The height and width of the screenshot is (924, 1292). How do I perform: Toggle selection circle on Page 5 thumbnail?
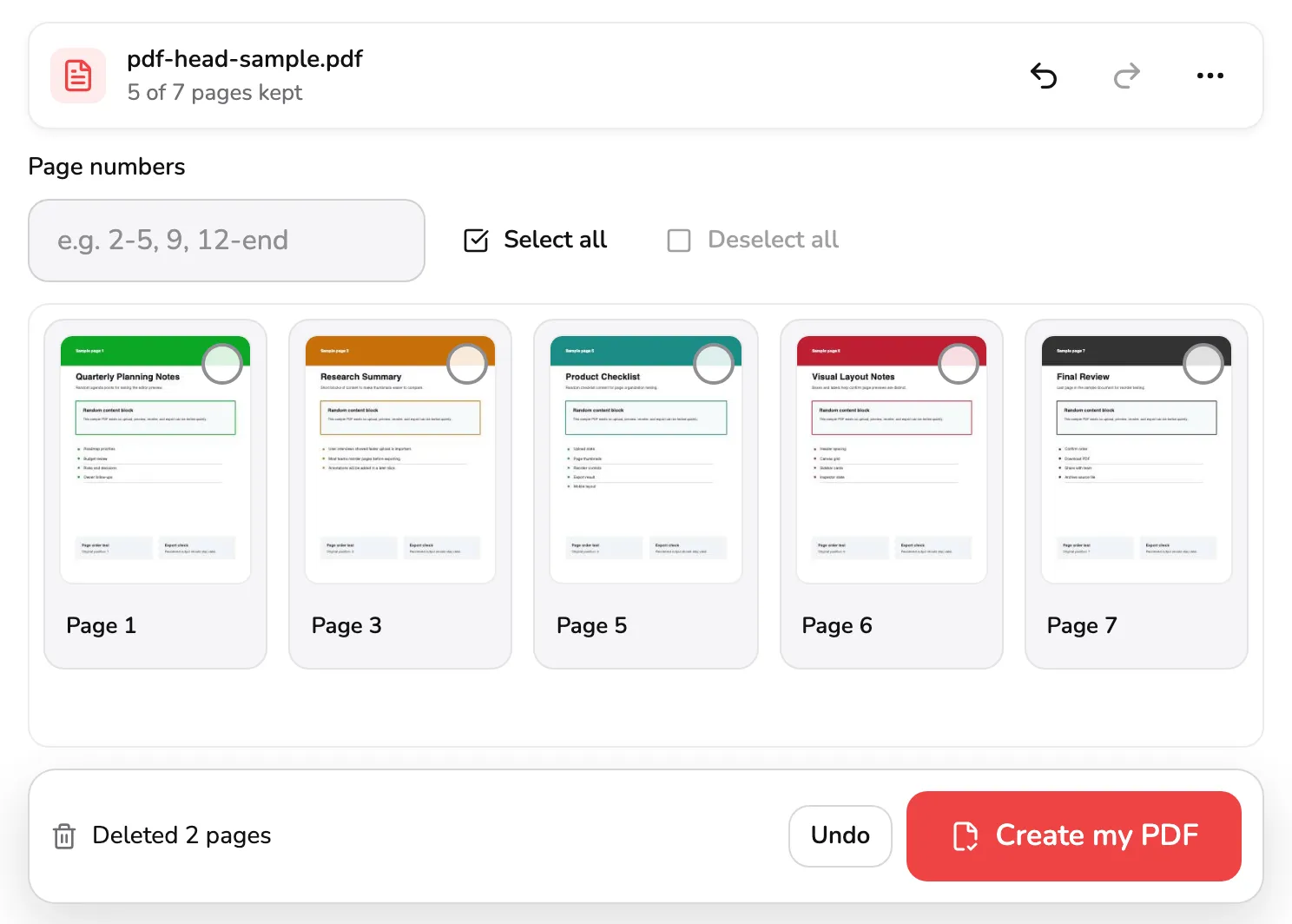(x=714, y=364)
